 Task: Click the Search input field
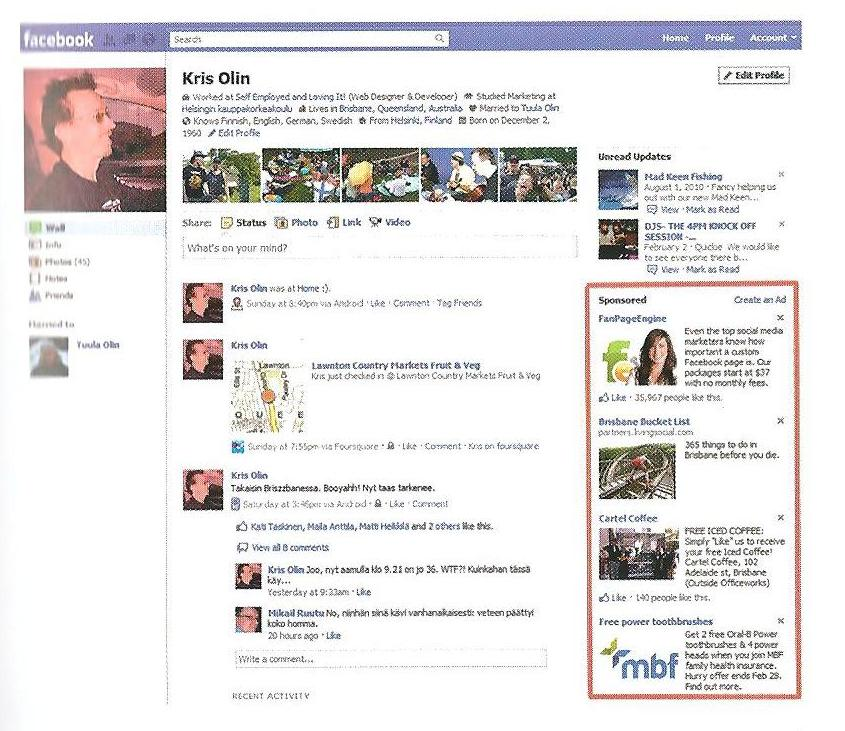309,39
